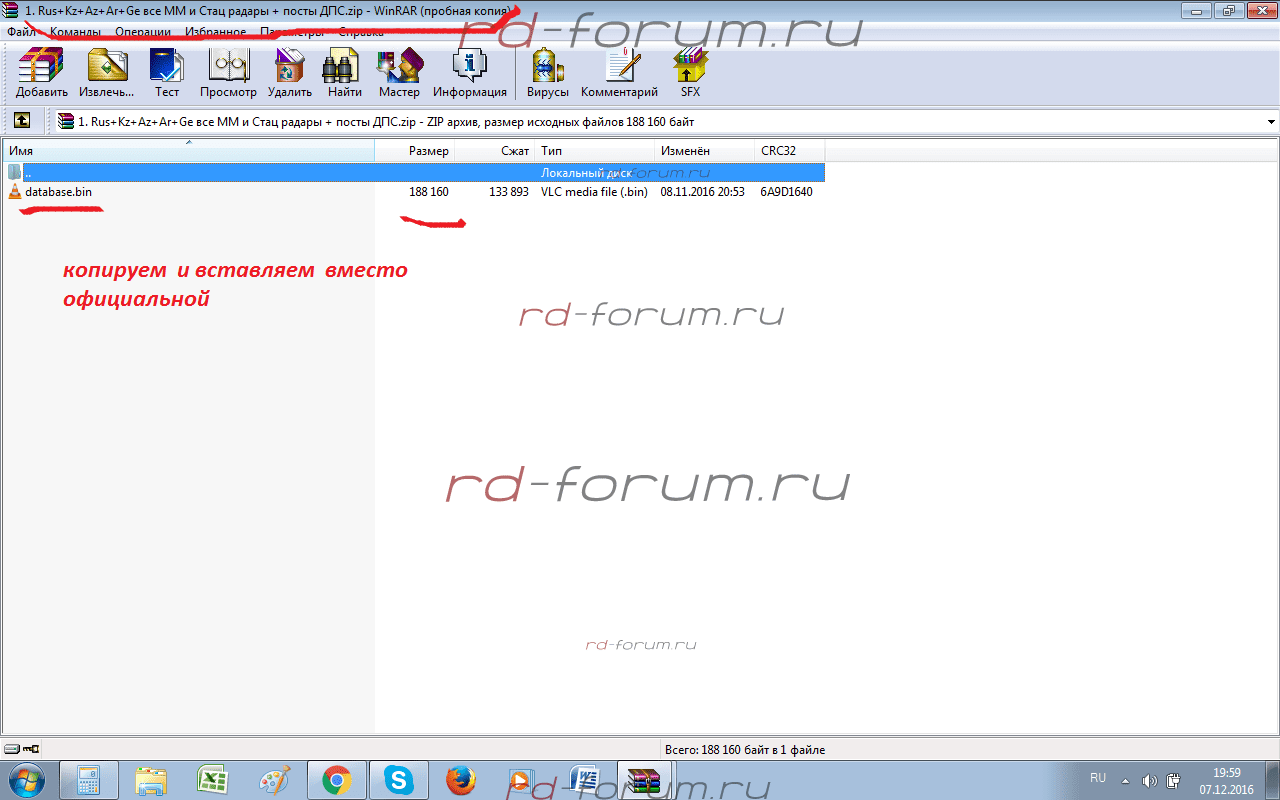The image size is (1280, 800).
Task: Show hidden system tray icons arrow
Action: [x=1125, y=780]
